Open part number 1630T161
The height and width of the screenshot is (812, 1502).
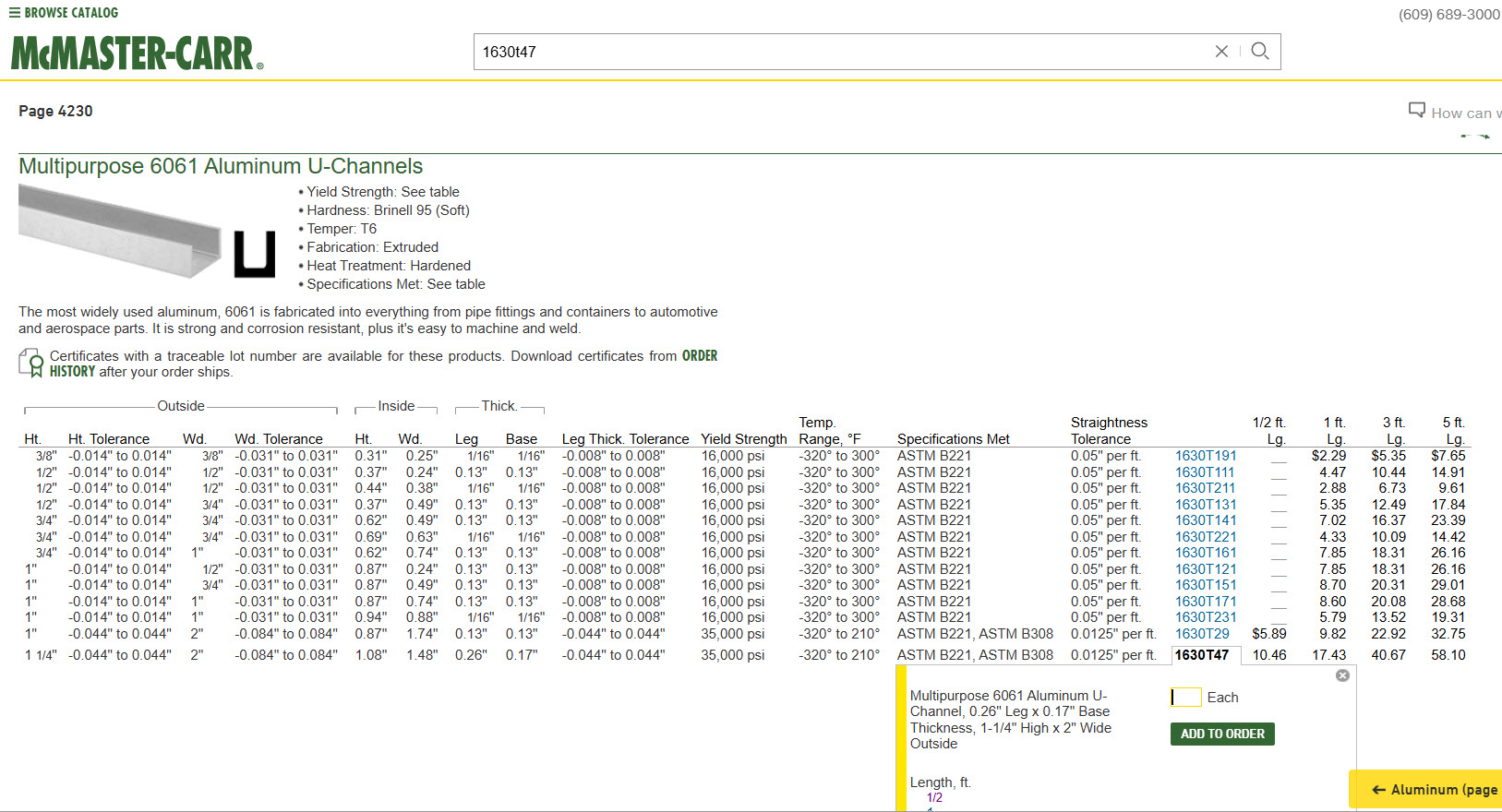click(1205, 553)
